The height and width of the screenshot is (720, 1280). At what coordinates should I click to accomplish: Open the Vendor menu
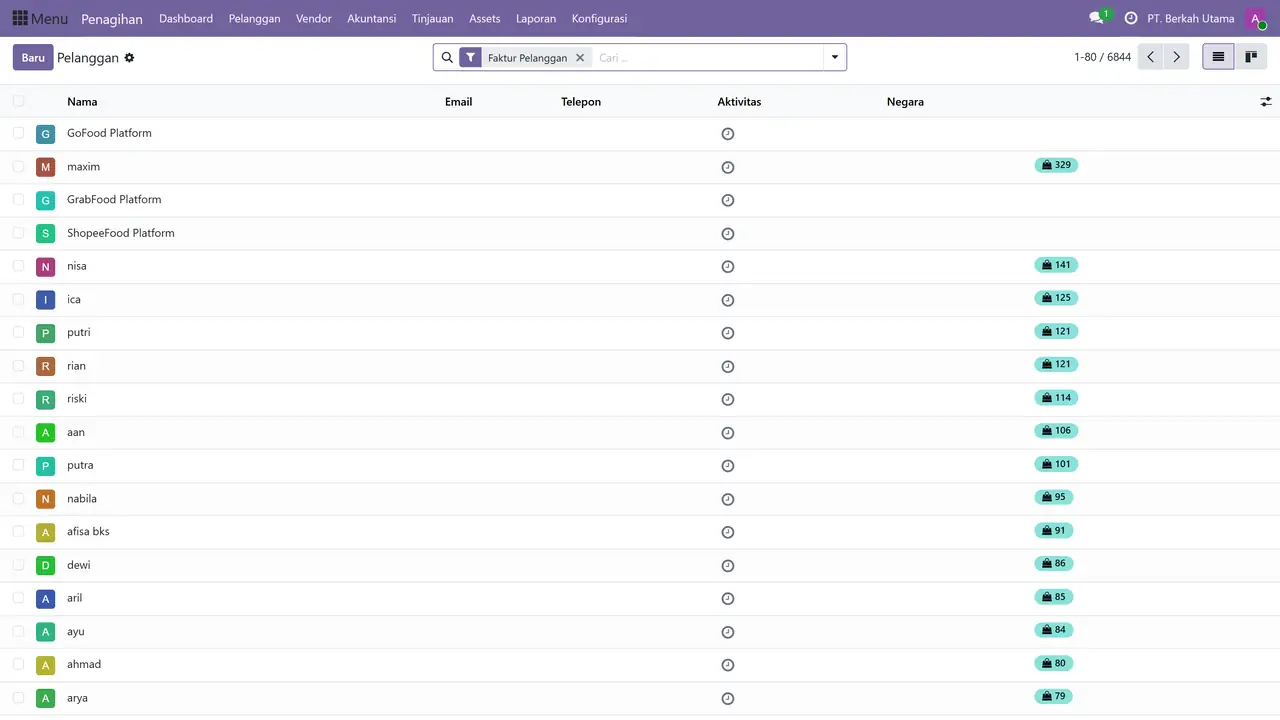[314, 18]
